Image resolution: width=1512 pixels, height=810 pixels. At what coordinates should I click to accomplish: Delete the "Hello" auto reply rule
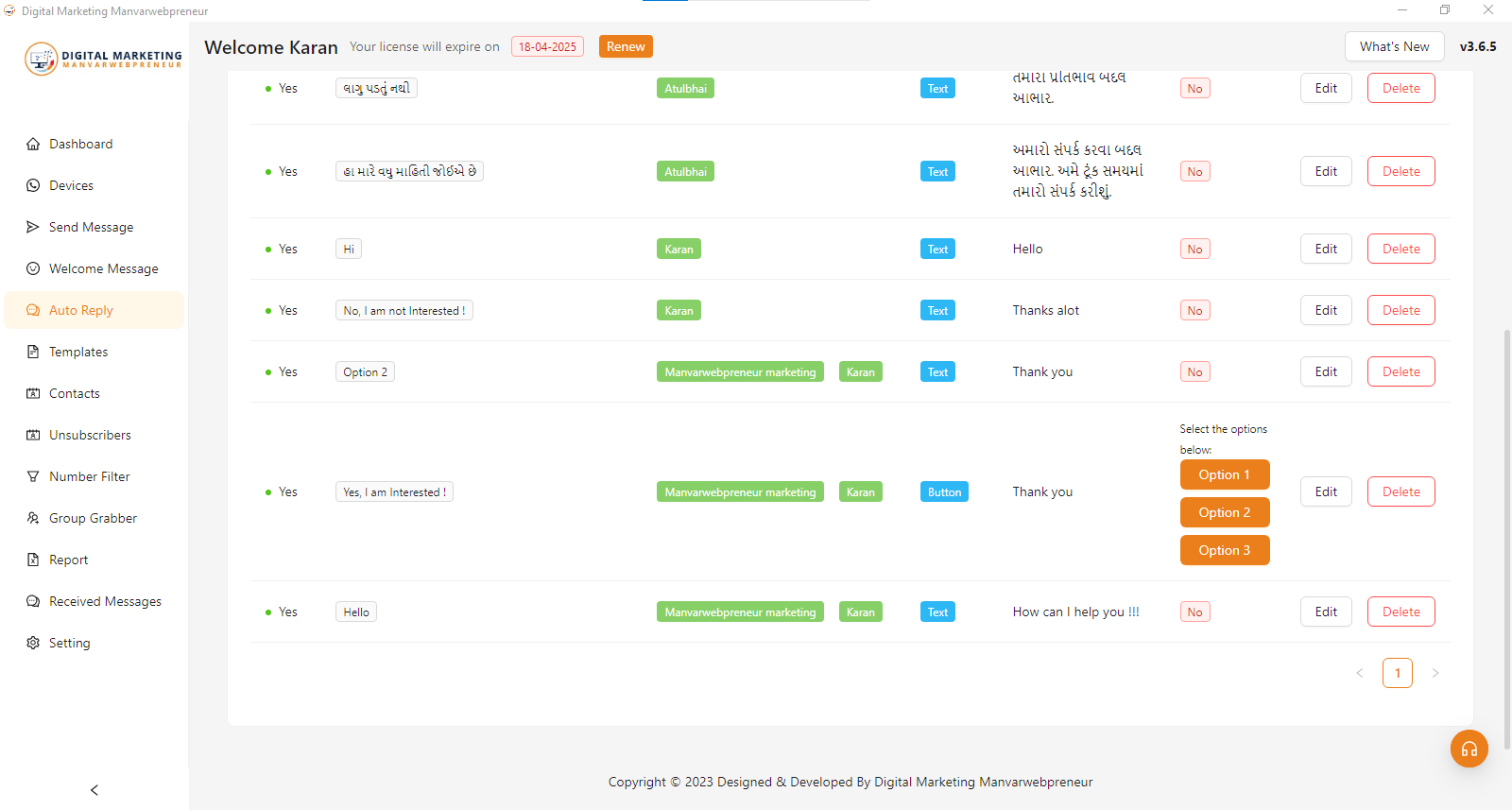tap(1400, 612)
